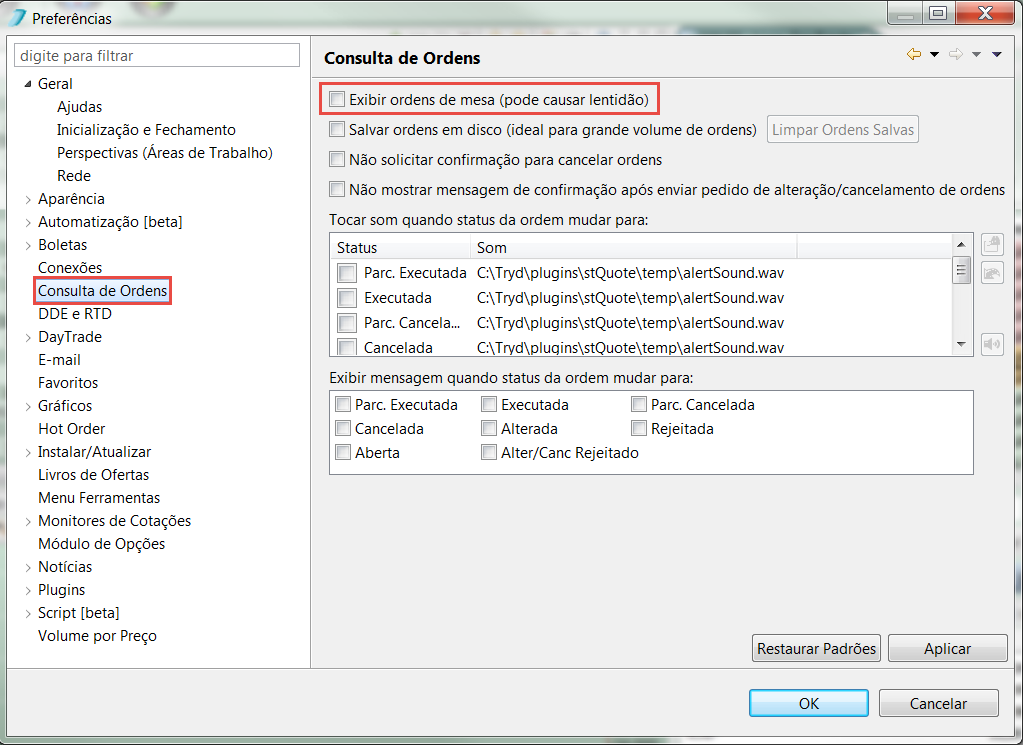Click the Status column header

pos(401,247)
